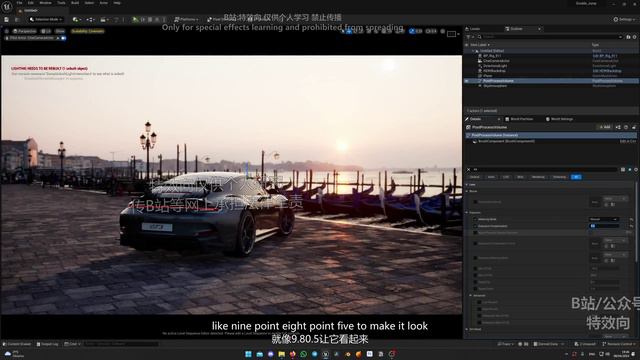Screen dimensions: 640x360
Task: Click the Exposure Compensation value slider
Action: tap(604, 226)
